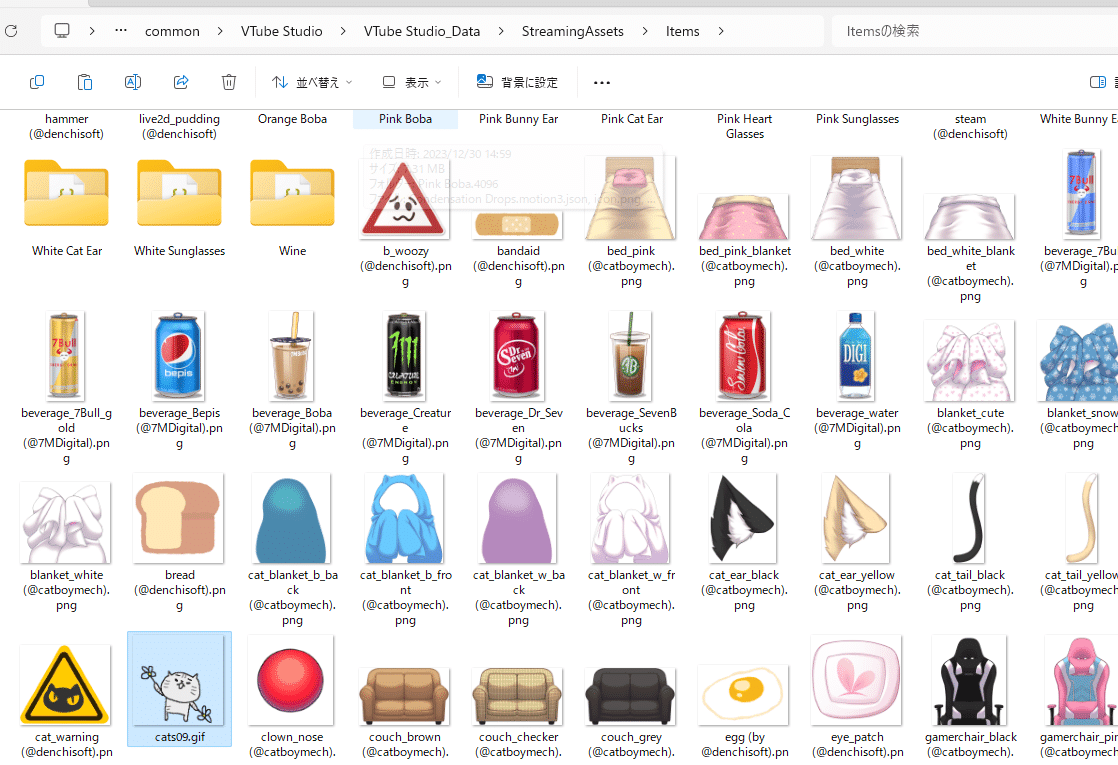Refresh the Items folder view
The image size is (1118, 765).
10,30
